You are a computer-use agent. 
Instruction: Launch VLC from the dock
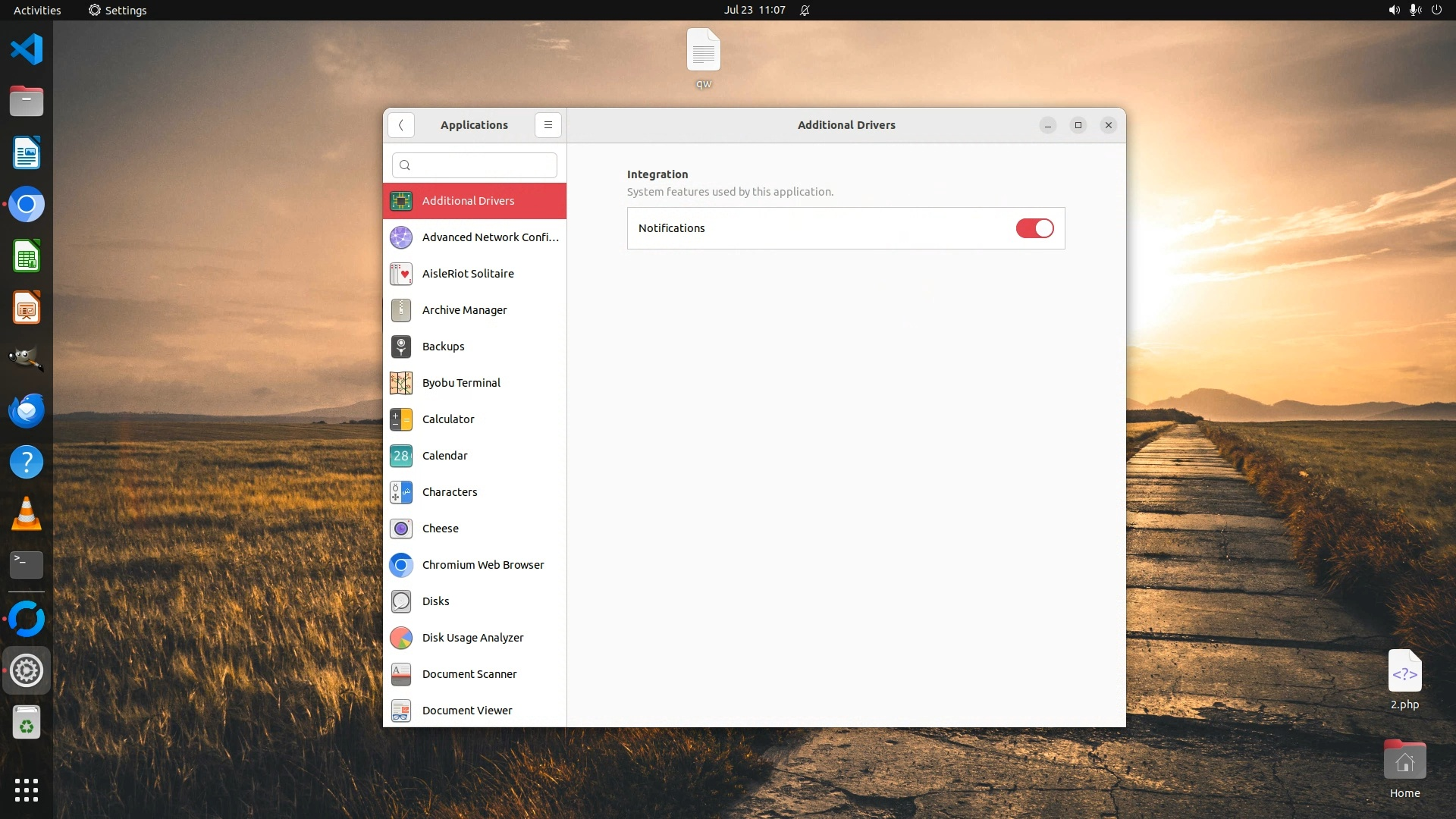pyautogui.click(x=27, y=513)
